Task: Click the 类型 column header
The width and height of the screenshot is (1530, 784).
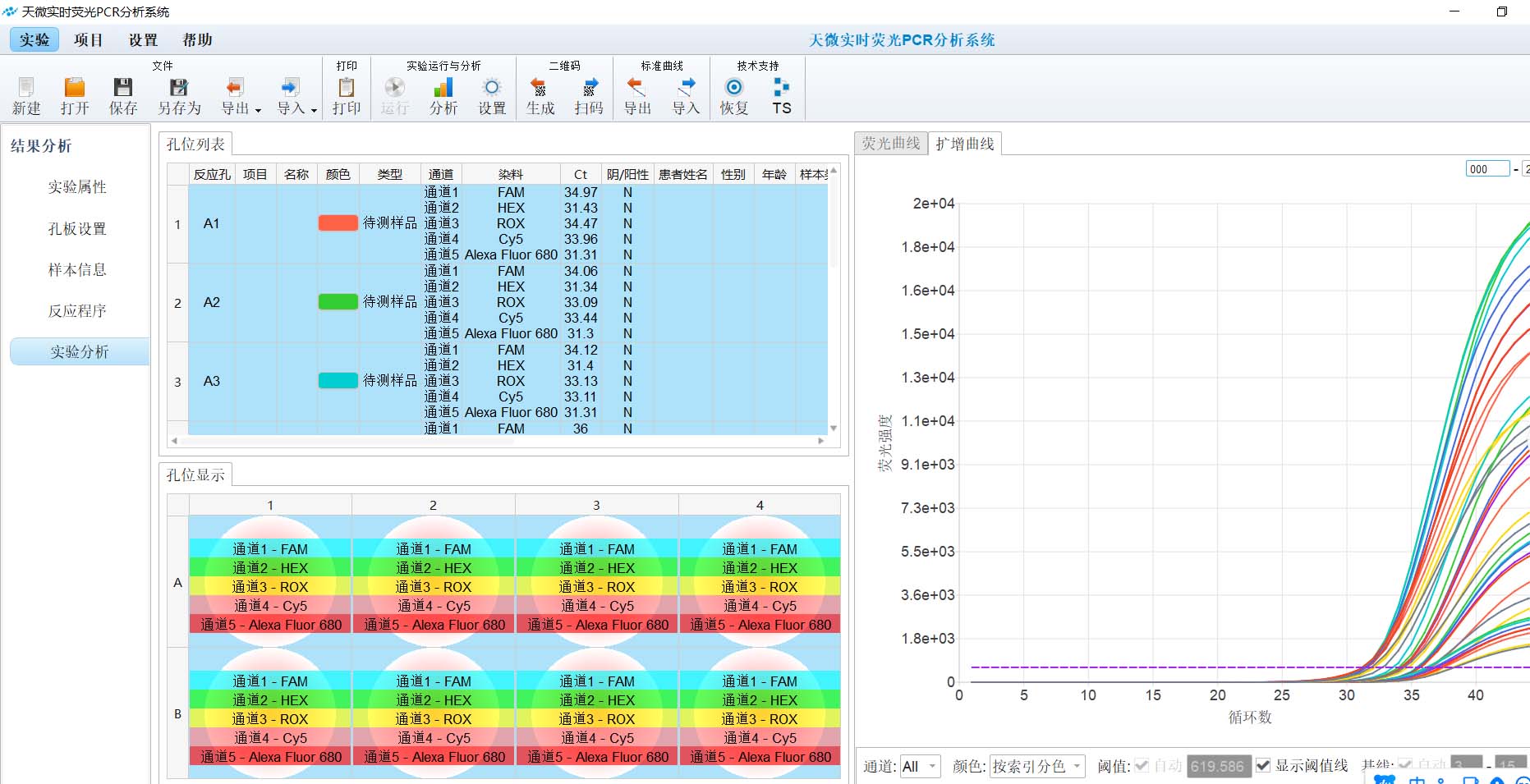Action: (390, 174)
